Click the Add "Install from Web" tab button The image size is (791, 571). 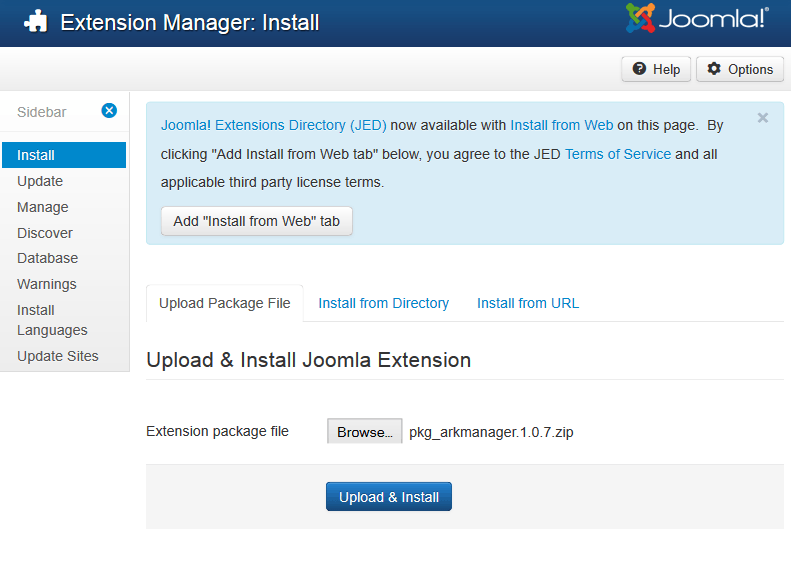coord(257,221)
